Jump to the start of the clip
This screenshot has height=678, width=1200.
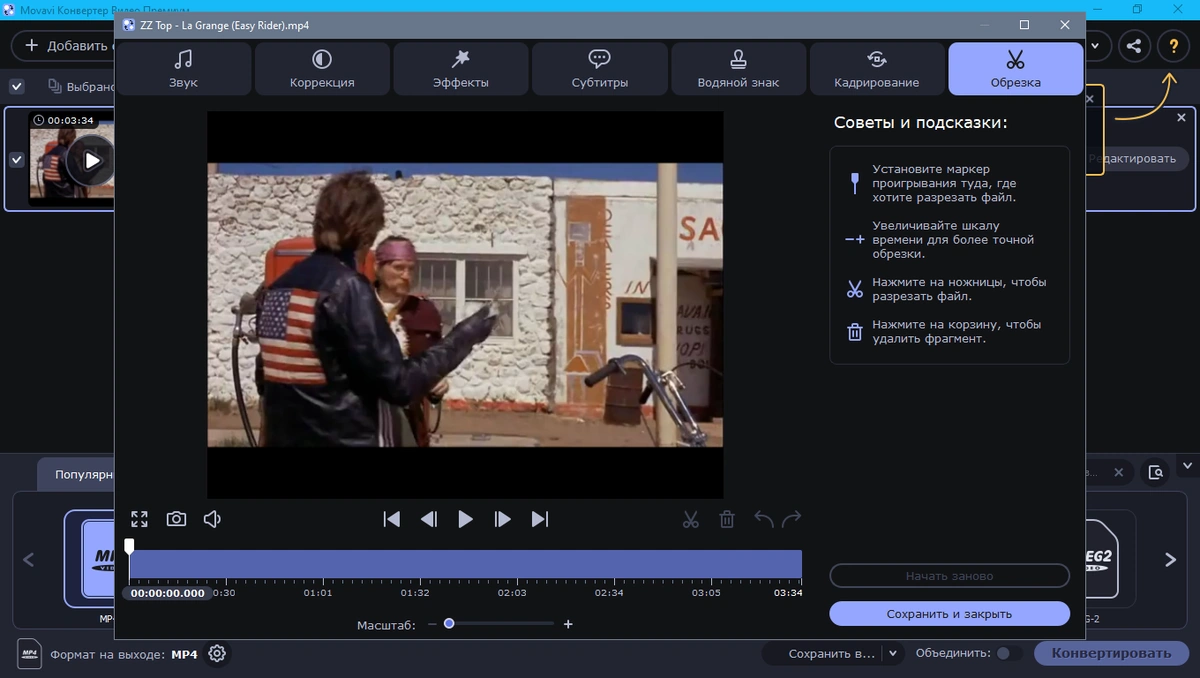[392, 519]
